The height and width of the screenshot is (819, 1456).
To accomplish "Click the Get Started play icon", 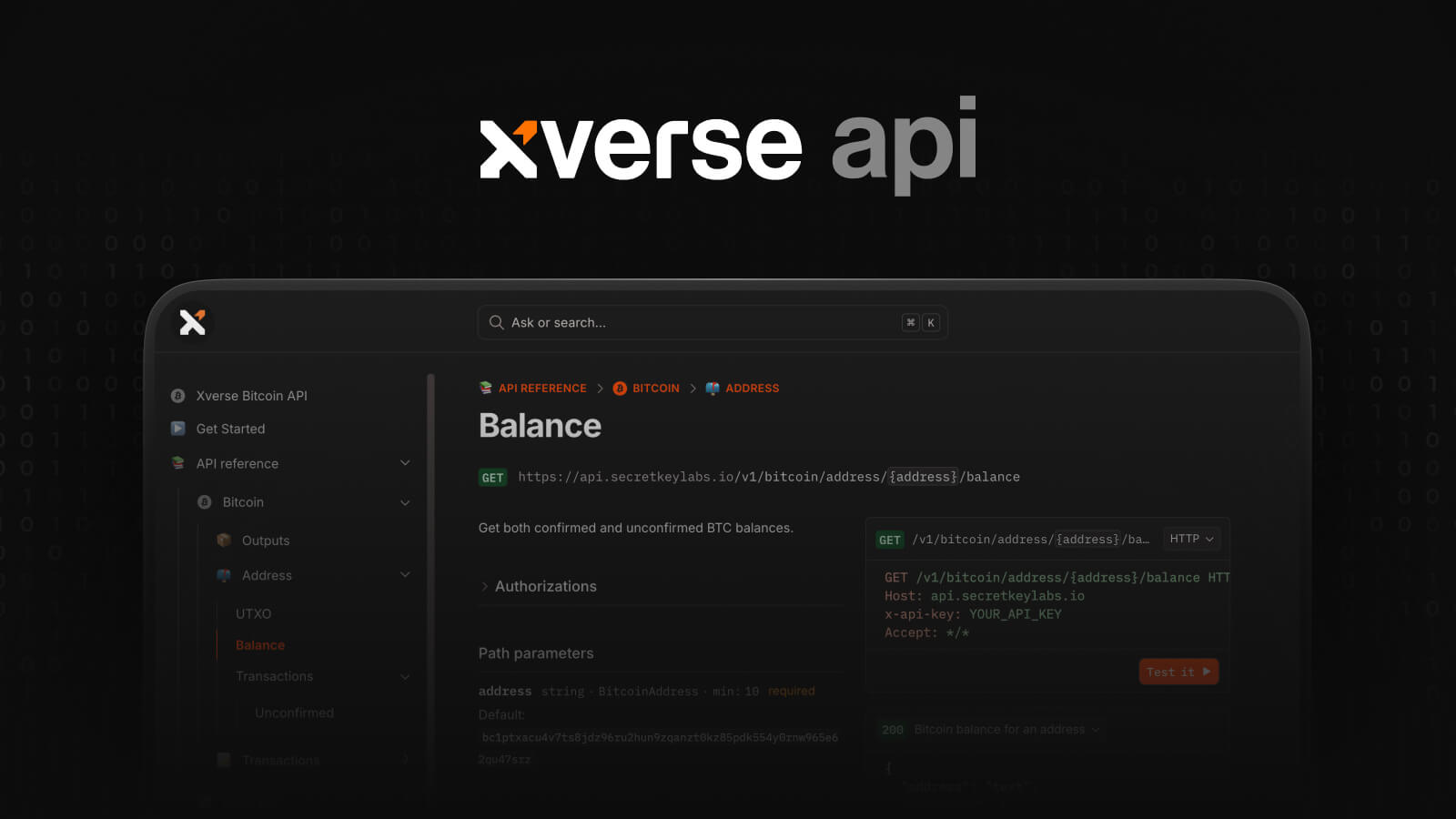I will tap(178, 429).
